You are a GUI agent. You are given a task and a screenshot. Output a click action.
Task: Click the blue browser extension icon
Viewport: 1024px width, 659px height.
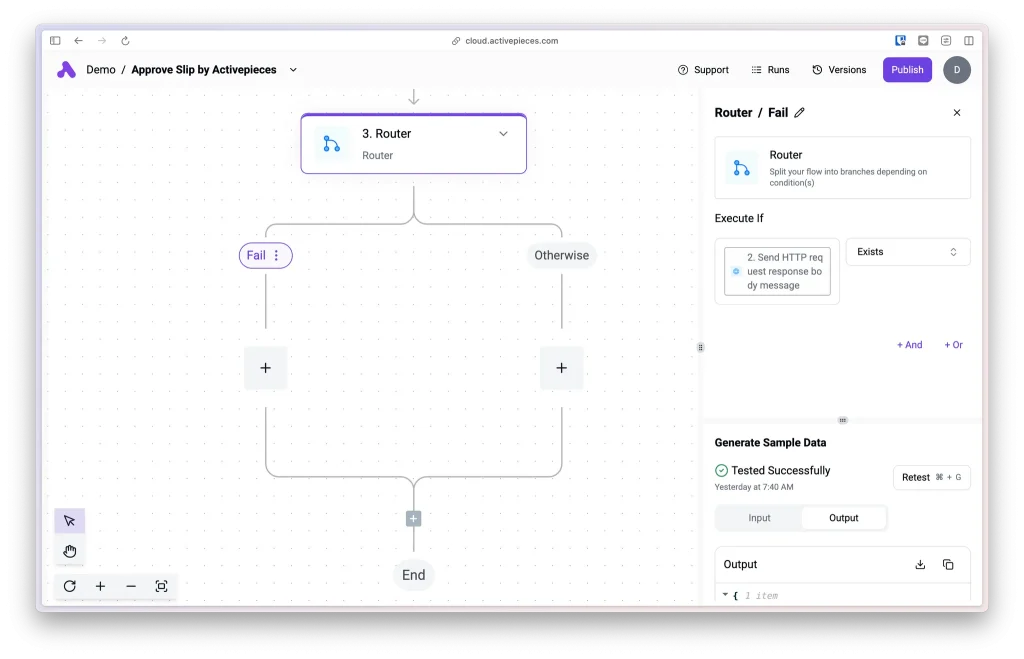[900, 40]
